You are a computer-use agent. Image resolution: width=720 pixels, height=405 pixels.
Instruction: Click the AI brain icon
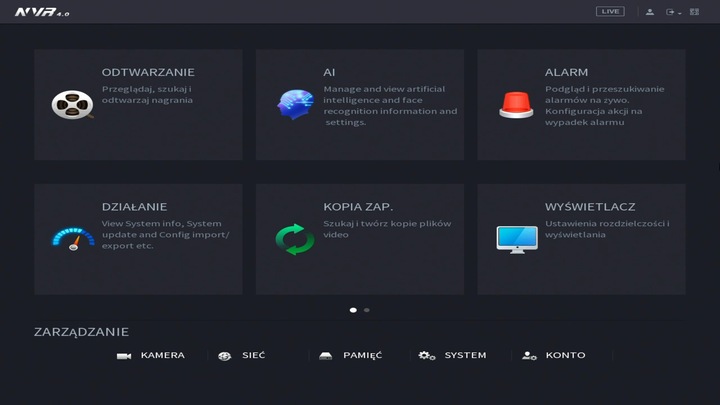(295, 104)
